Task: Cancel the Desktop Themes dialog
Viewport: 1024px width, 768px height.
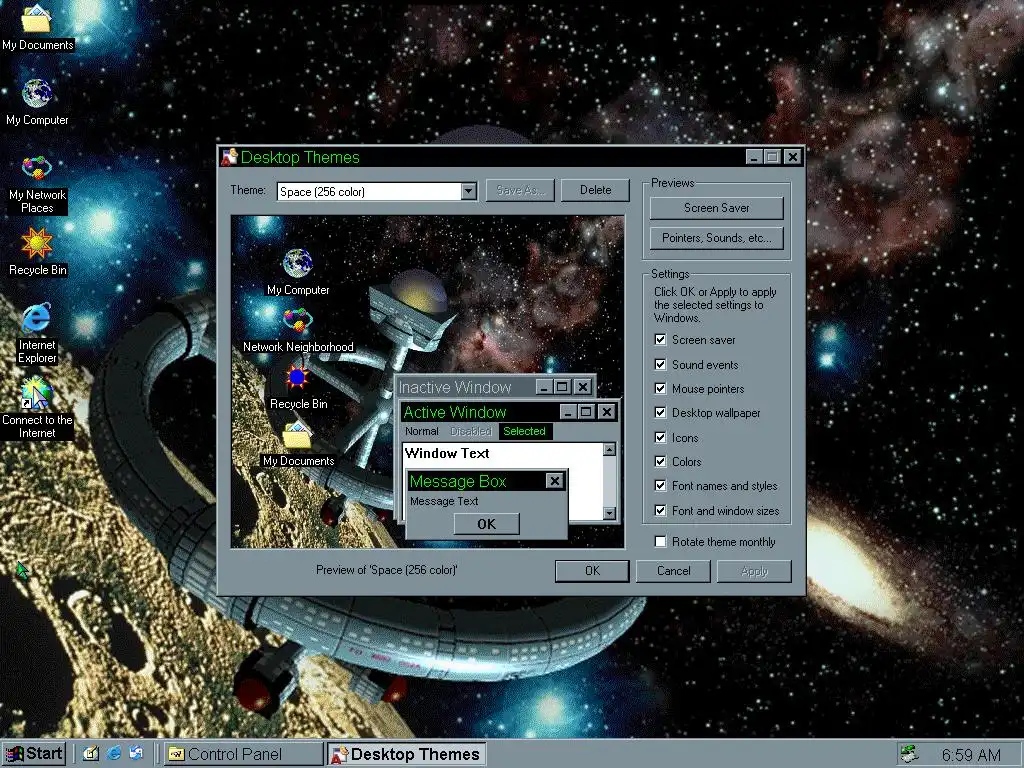Action: [673, 571]
